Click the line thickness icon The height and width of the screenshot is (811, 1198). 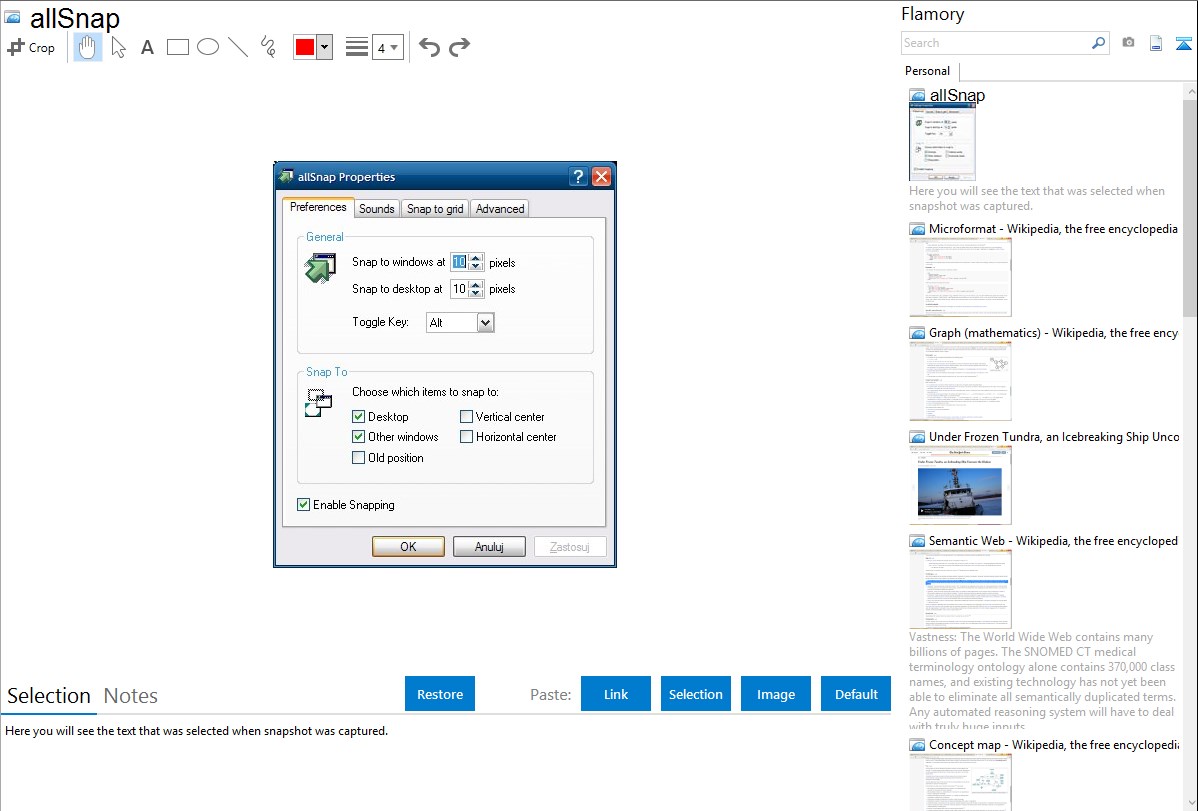tap(357, 47)
